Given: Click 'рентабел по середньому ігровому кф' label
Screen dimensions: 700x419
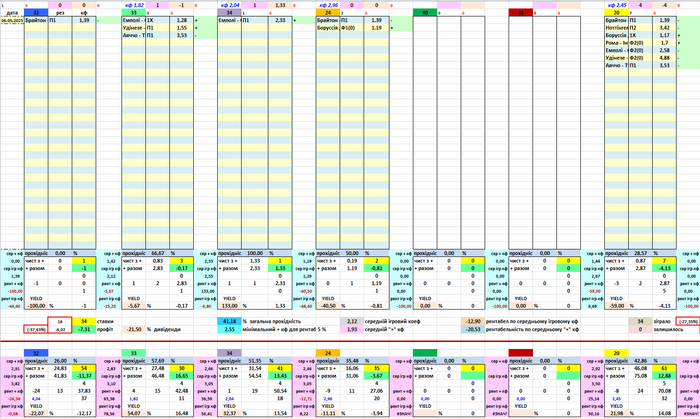Looking at the screenshot, I should 532,321.
